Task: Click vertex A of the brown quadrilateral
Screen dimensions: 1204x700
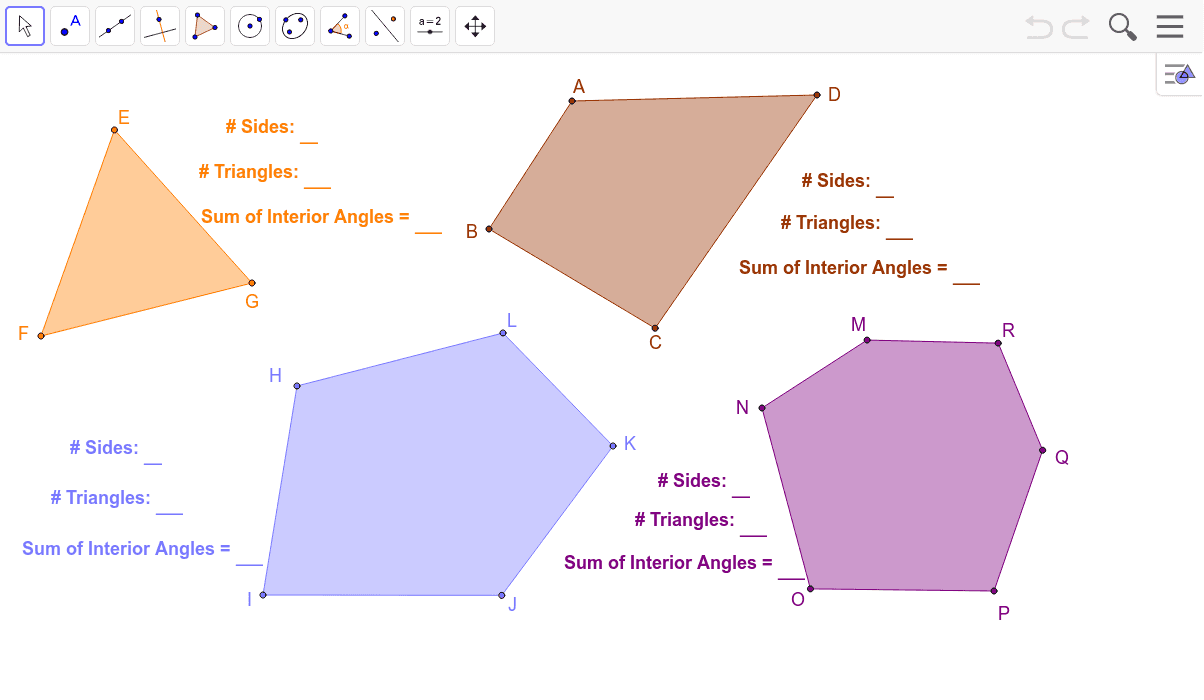Action: 573,101
